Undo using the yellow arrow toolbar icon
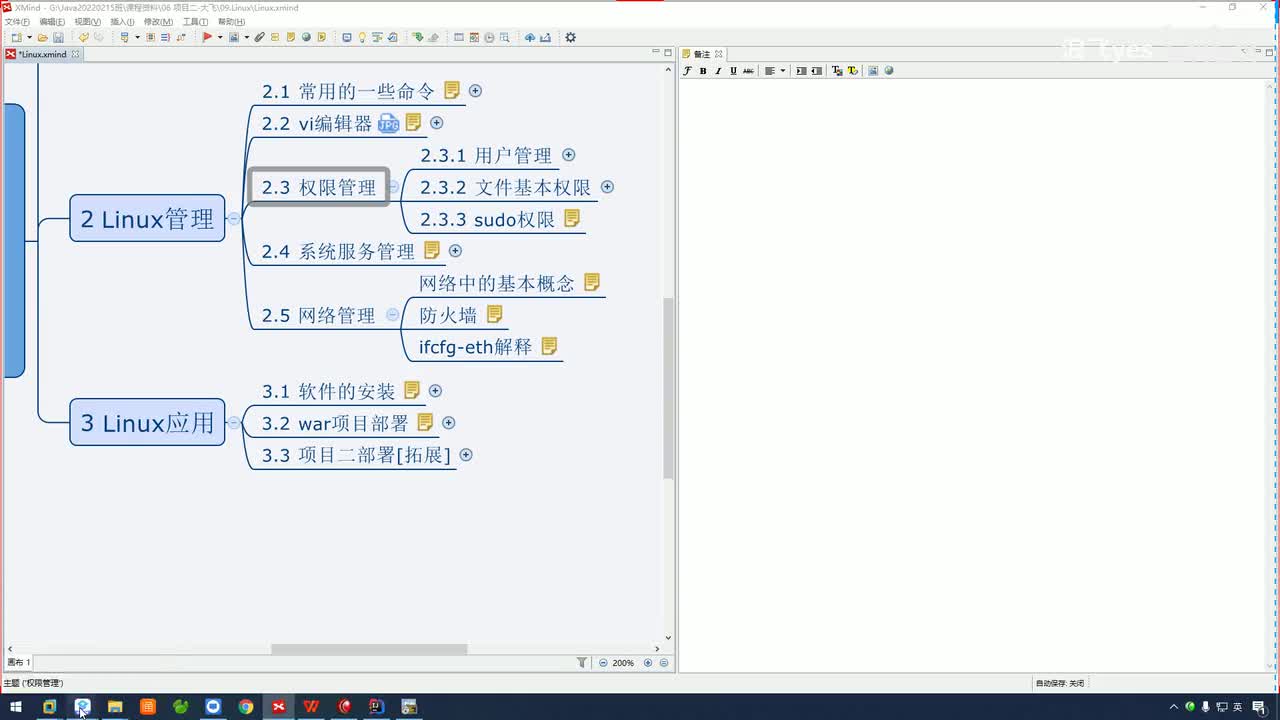 coord(84,38)
